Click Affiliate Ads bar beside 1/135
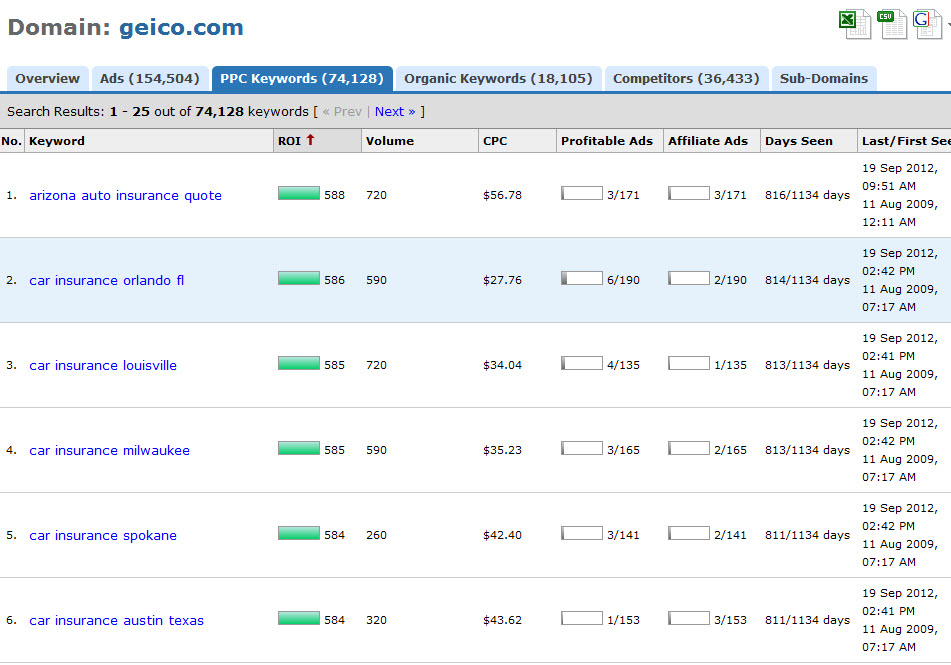951x665 pixels. pos(688,363)
